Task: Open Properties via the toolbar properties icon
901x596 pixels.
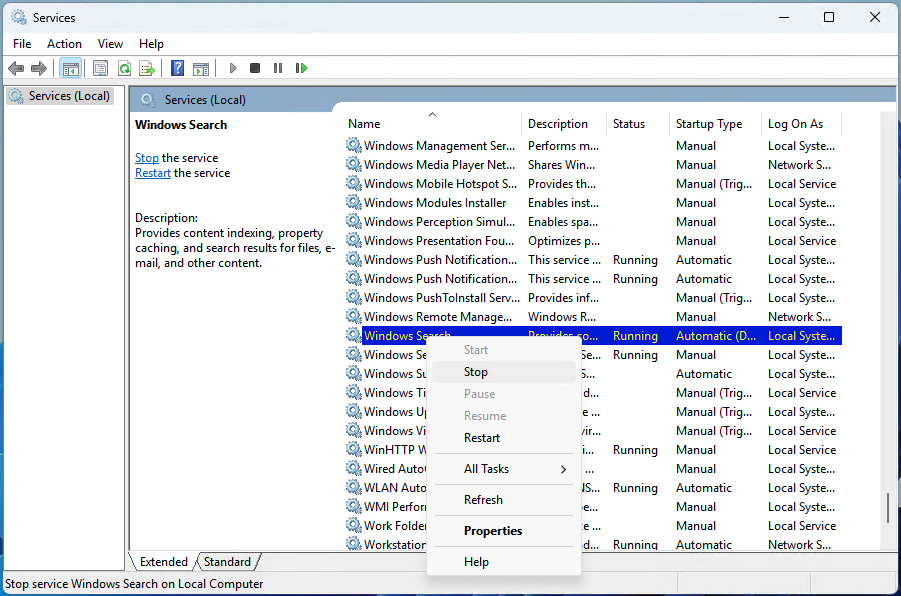Action: [100, 67]
